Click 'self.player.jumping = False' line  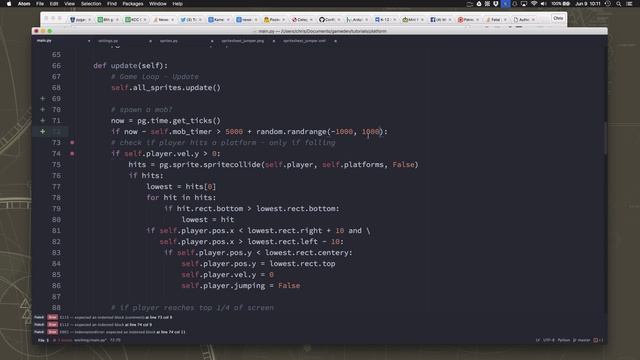241,286
